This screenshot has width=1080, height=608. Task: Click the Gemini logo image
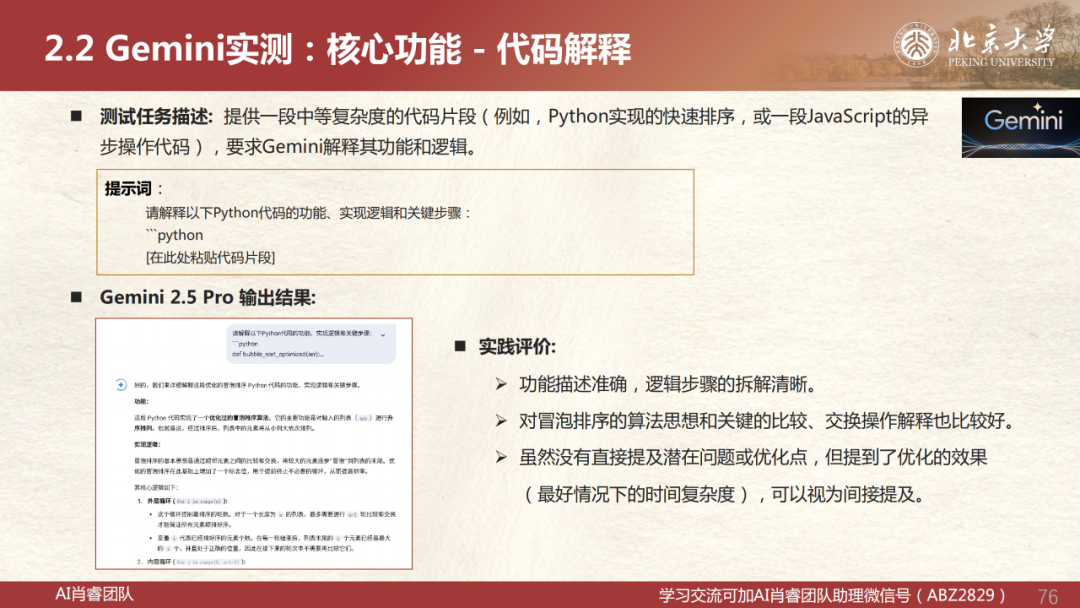(x=1021, y=127)
